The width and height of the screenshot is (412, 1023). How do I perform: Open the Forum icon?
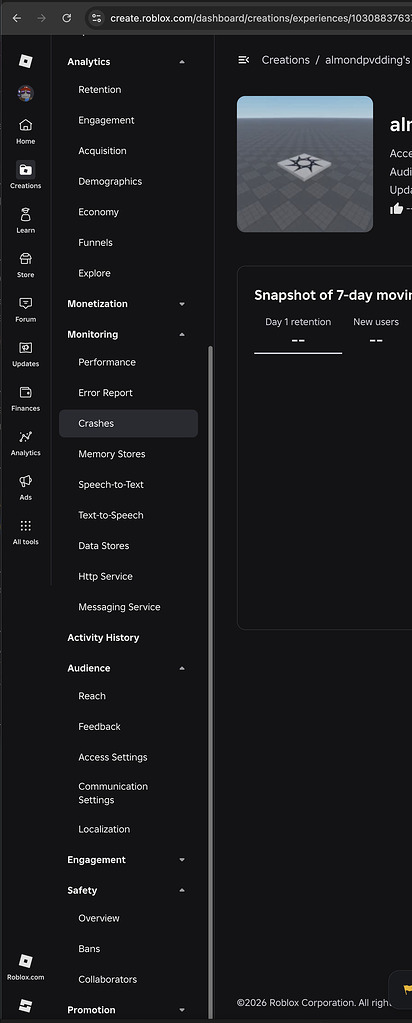pyautogui.click(x=25, y=309)
